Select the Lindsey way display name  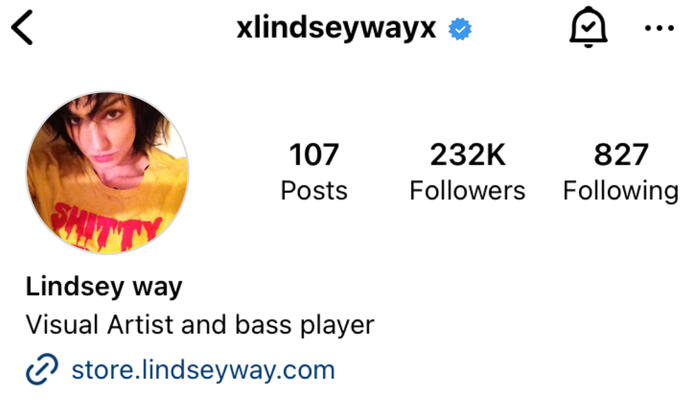(x=104, y=287)
